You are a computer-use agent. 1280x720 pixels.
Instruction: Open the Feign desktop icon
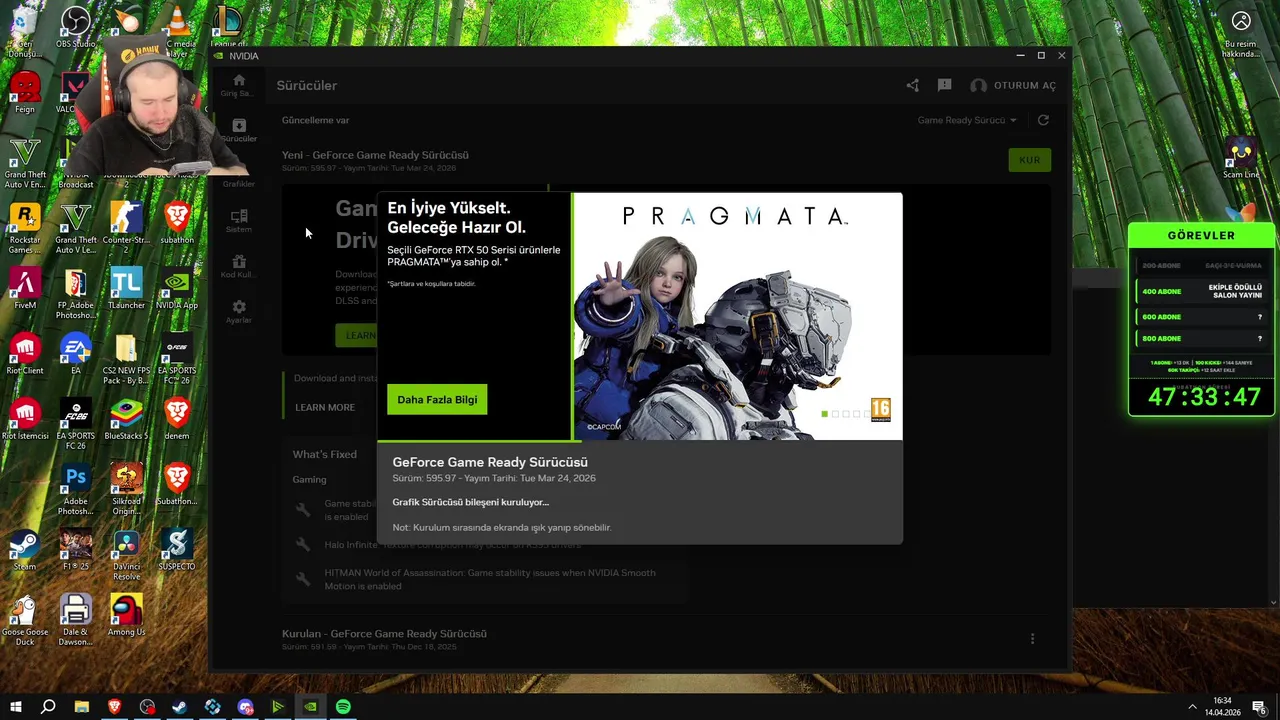25,94
